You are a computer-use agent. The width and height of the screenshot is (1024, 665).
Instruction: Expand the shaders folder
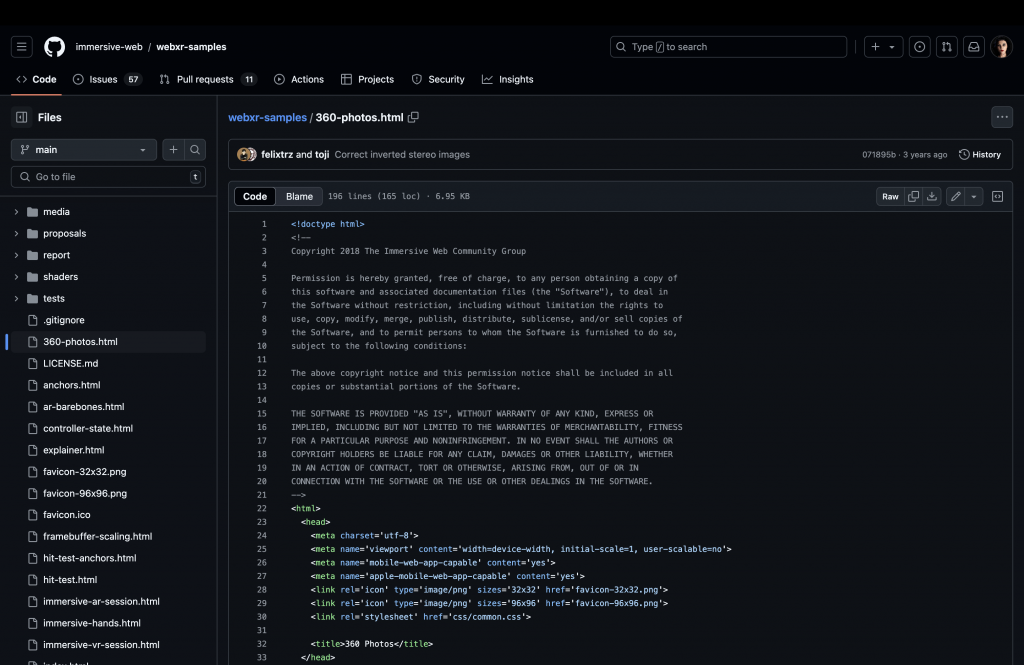[16, 277]
